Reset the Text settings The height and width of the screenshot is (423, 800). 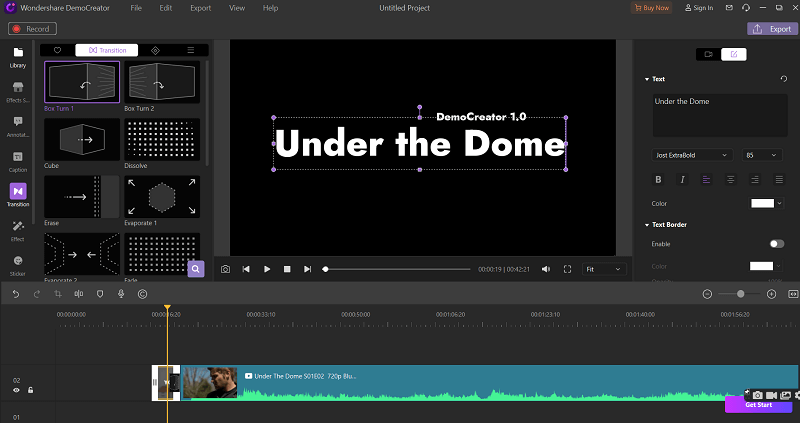[x=784, y=79]
